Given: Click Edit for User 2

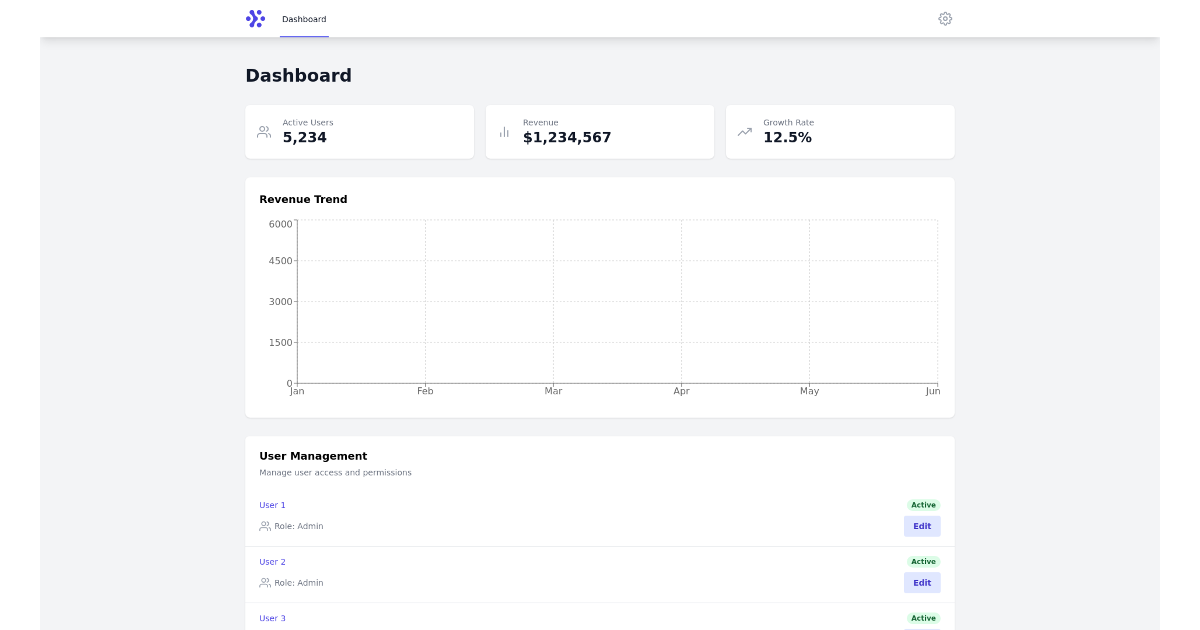Looking at the screenshot, I should tap(921, 583).
